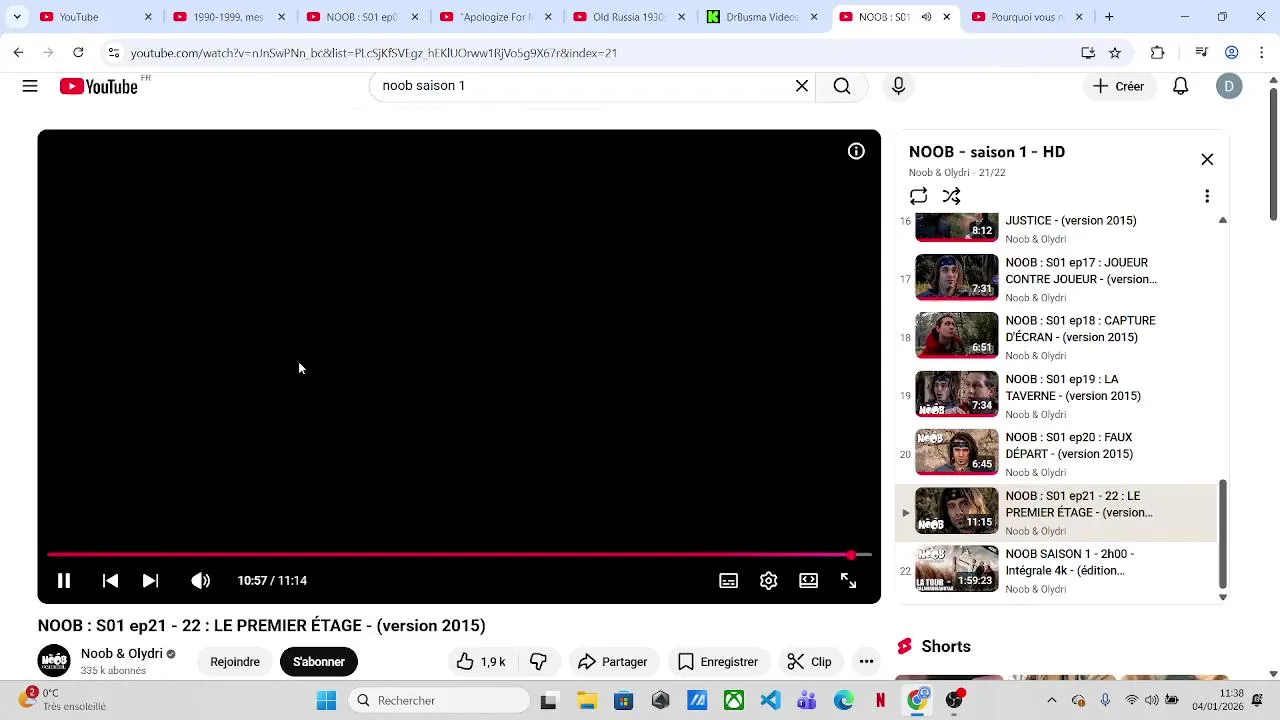This screenshot has width=1280, height=720.
Task: Start voice search with microphone
Action: tap(898, 86)
